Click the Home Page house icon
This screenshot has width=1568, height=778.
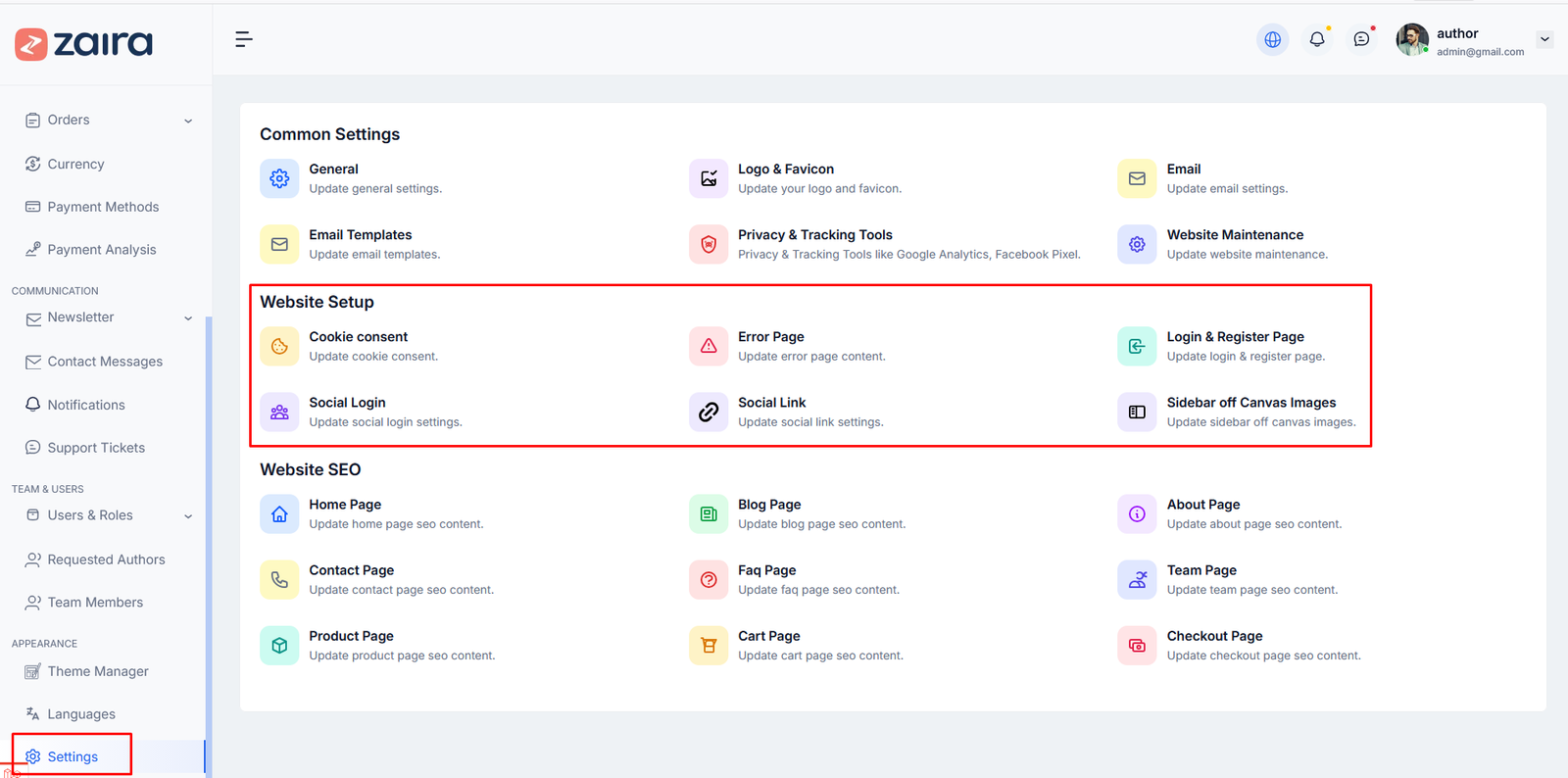279,514
